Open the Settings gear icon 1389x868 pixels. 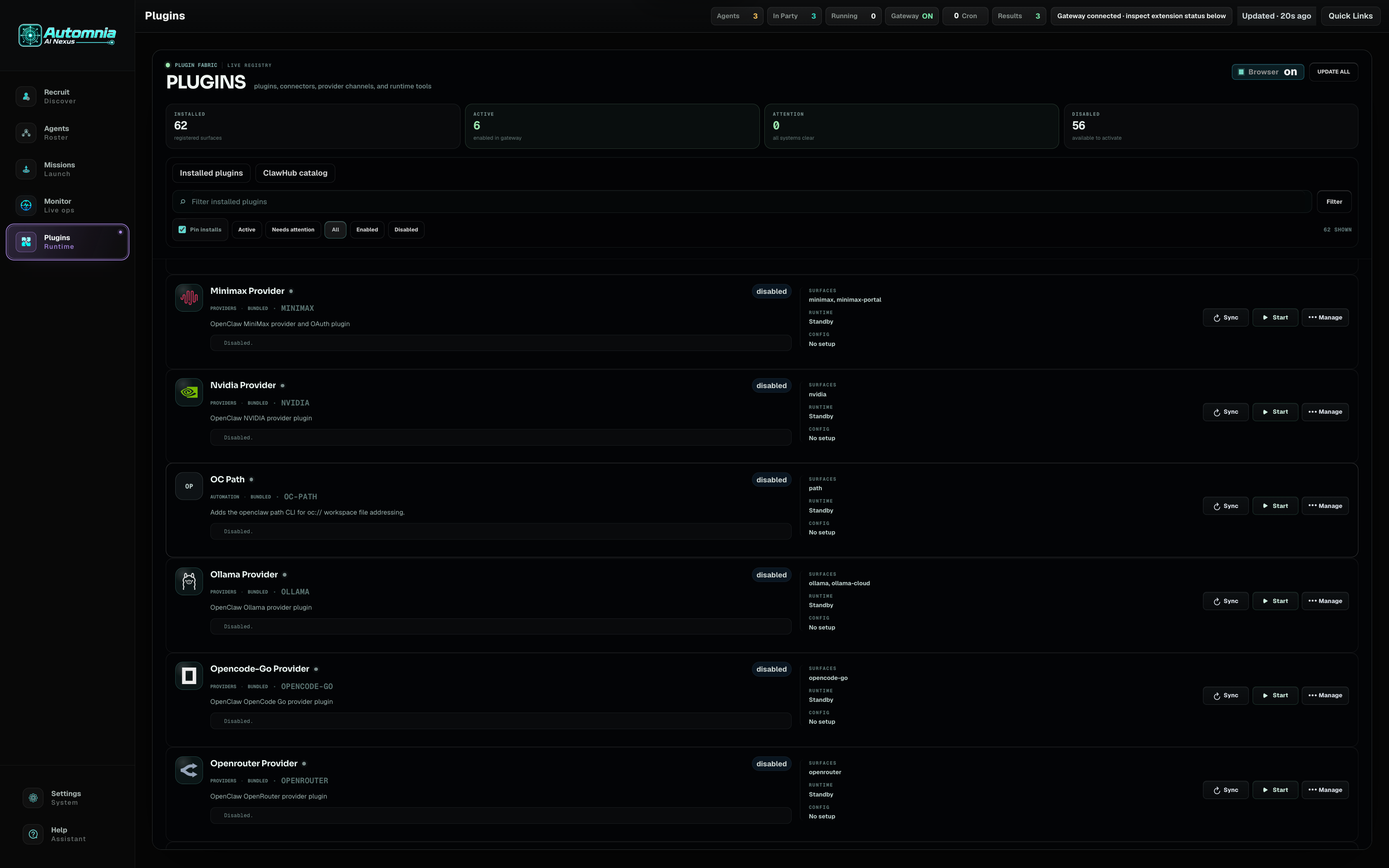[x=33, y=798]
